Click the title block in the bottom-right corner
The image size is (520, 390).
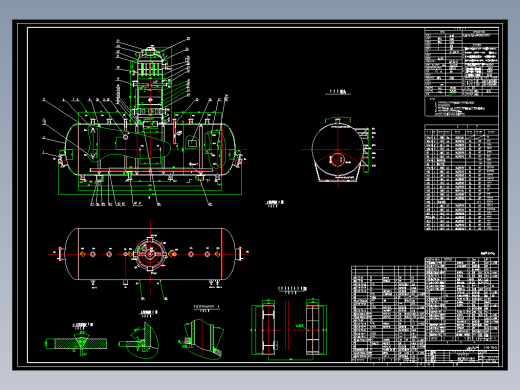point(462,354)
